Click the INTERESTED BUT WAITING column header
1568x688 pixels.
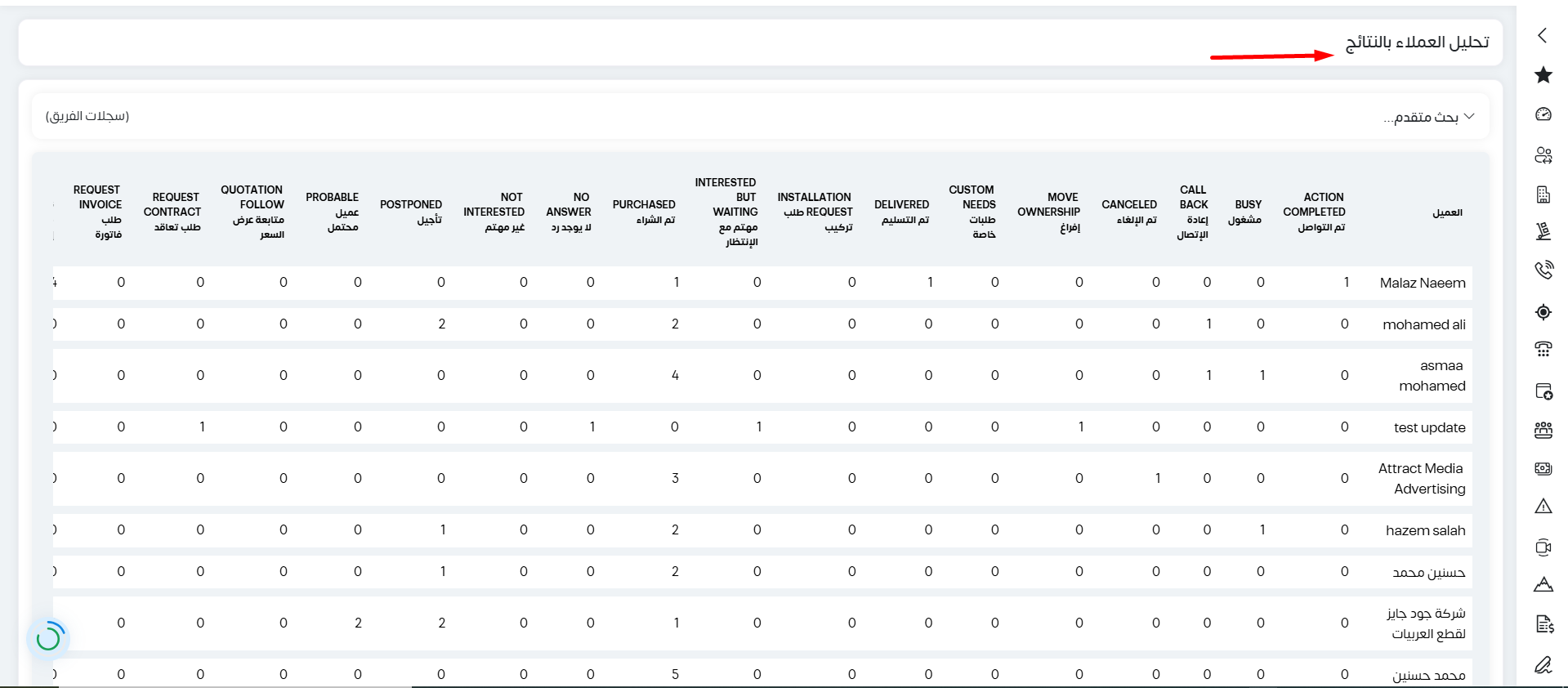(726, 212)
